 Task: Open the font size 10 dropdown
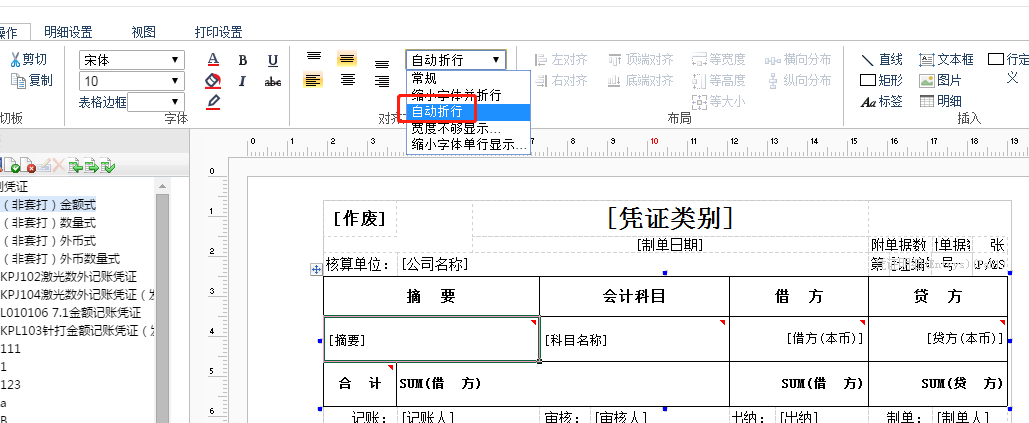click(131, 81)
